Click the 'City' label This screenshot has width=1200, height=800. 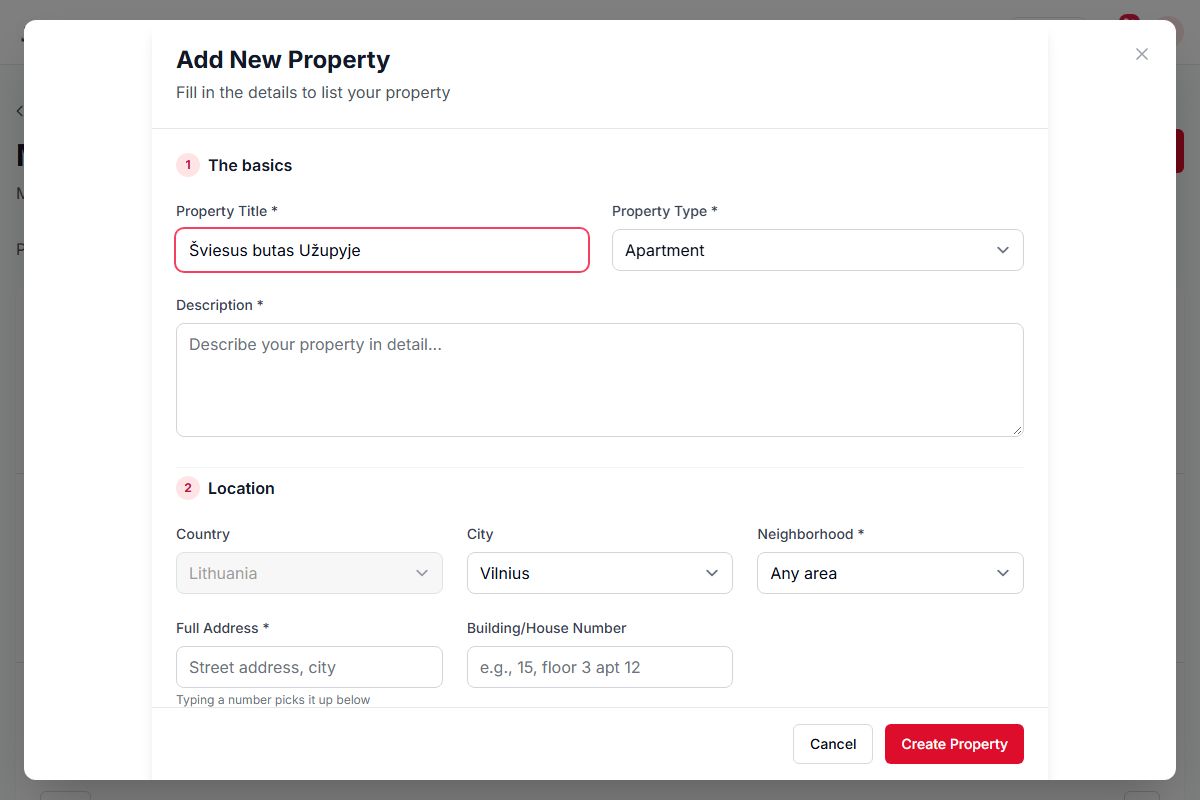point(480,534)
